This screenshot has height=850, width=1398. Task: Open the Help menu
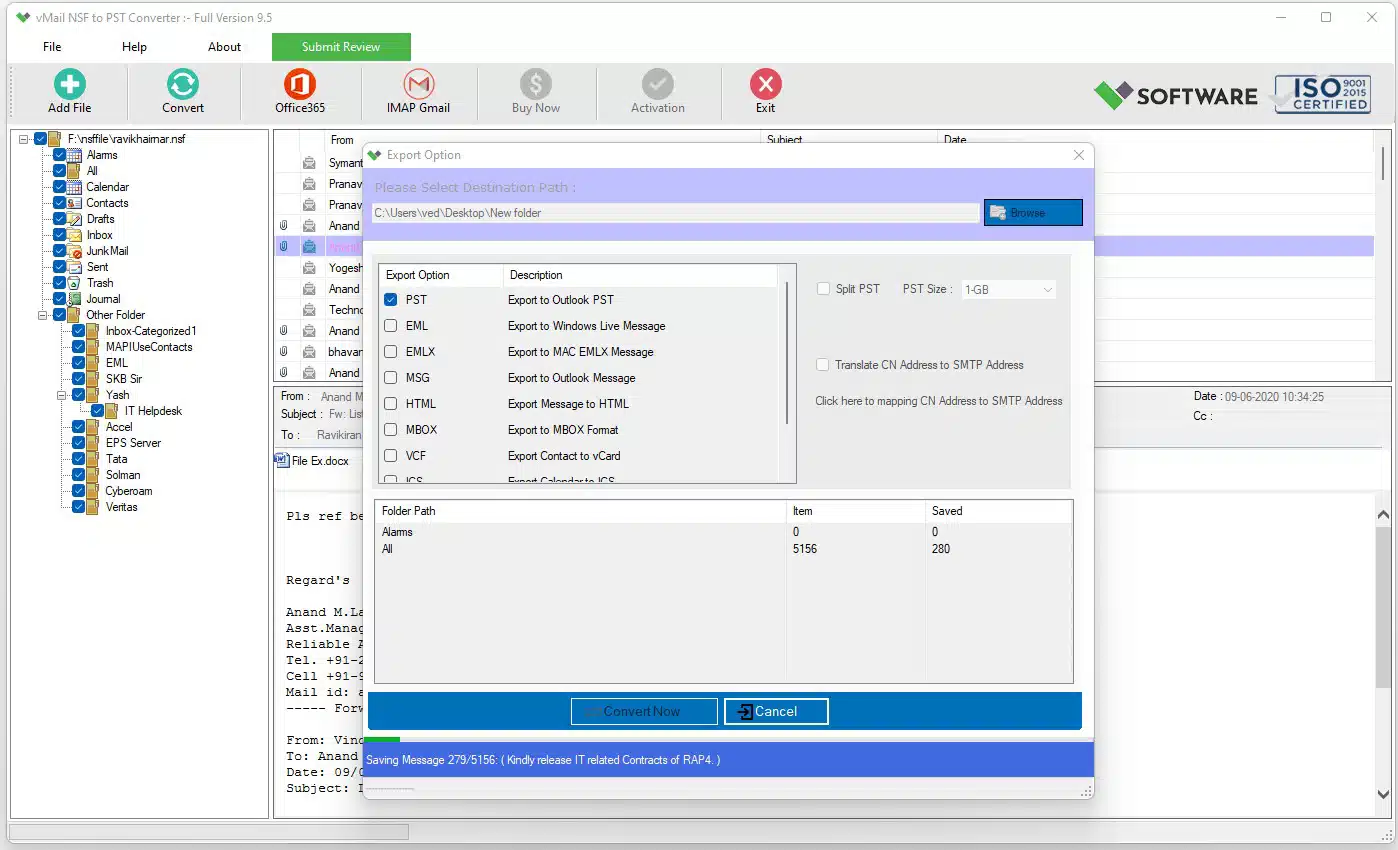coord(134,46)
